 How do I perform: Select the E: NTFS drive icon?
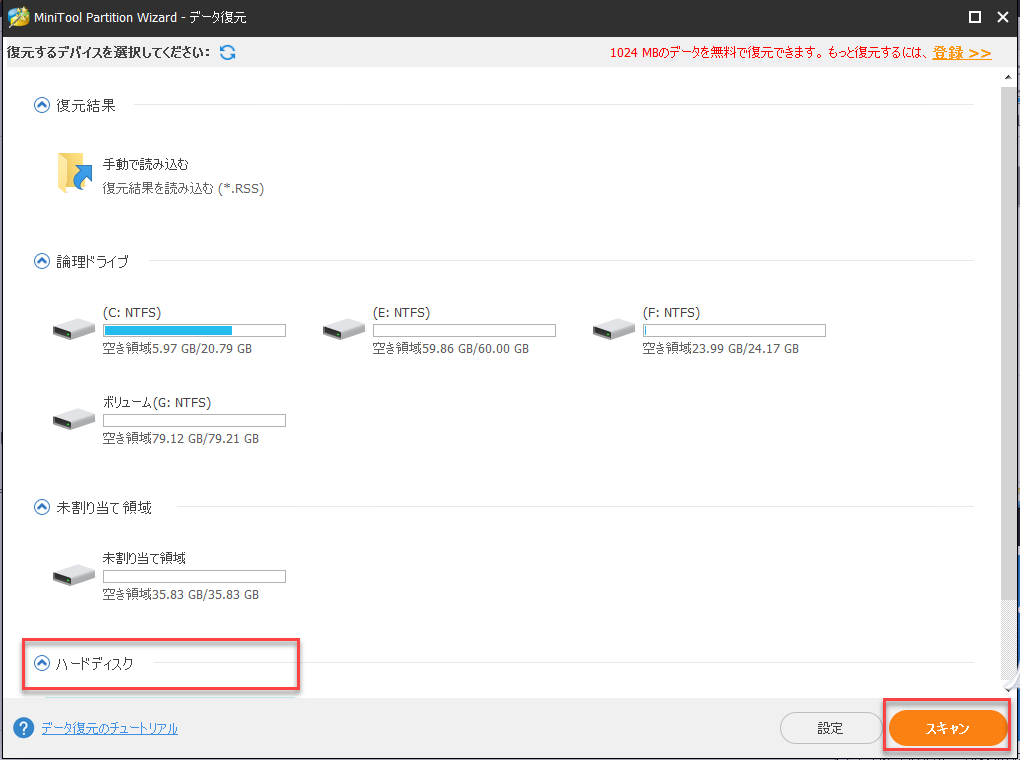pos(342,330)
